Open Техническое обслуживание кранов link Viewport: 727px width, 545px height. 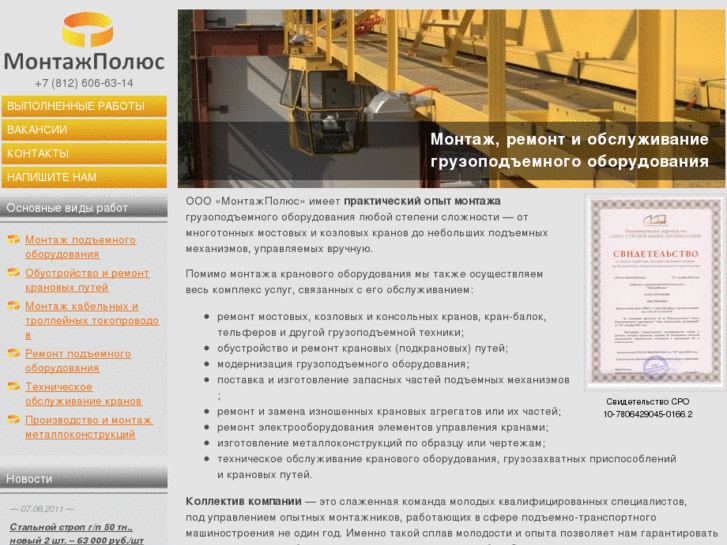pos(83,394)
